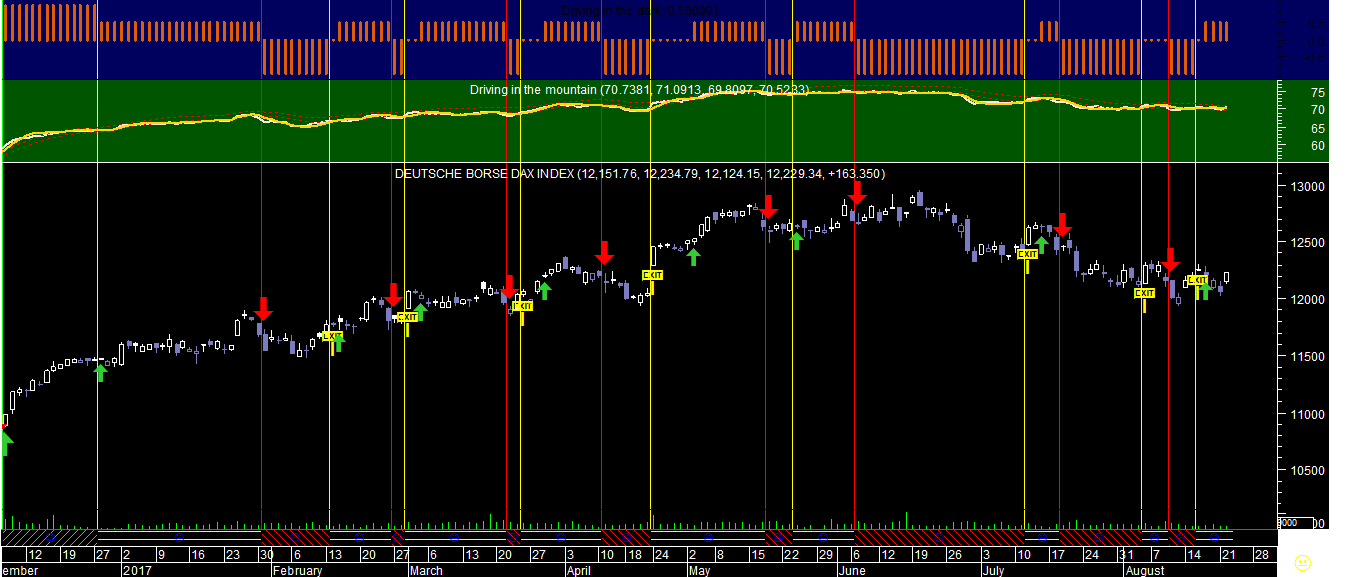Click the EXIT marker in early August
Screen dimensions: 1352x577
click(x=1144, y=293)
